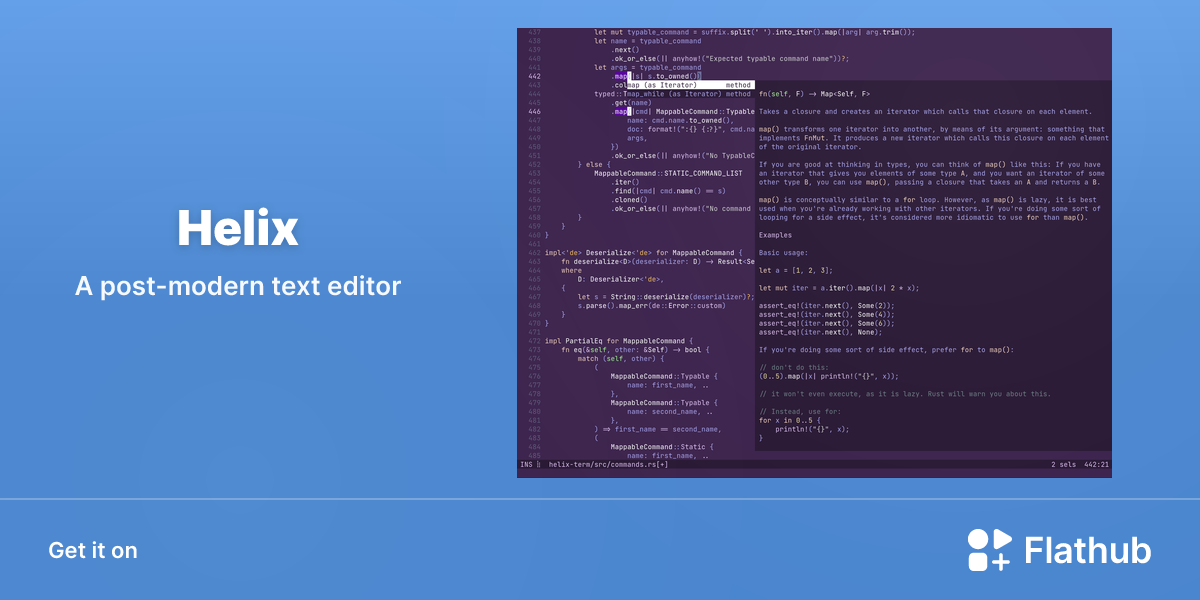
Task: Click 's.parse().map_err(de::Error::custom)' line
Action: pyautogui.click(x=651, y=306)
